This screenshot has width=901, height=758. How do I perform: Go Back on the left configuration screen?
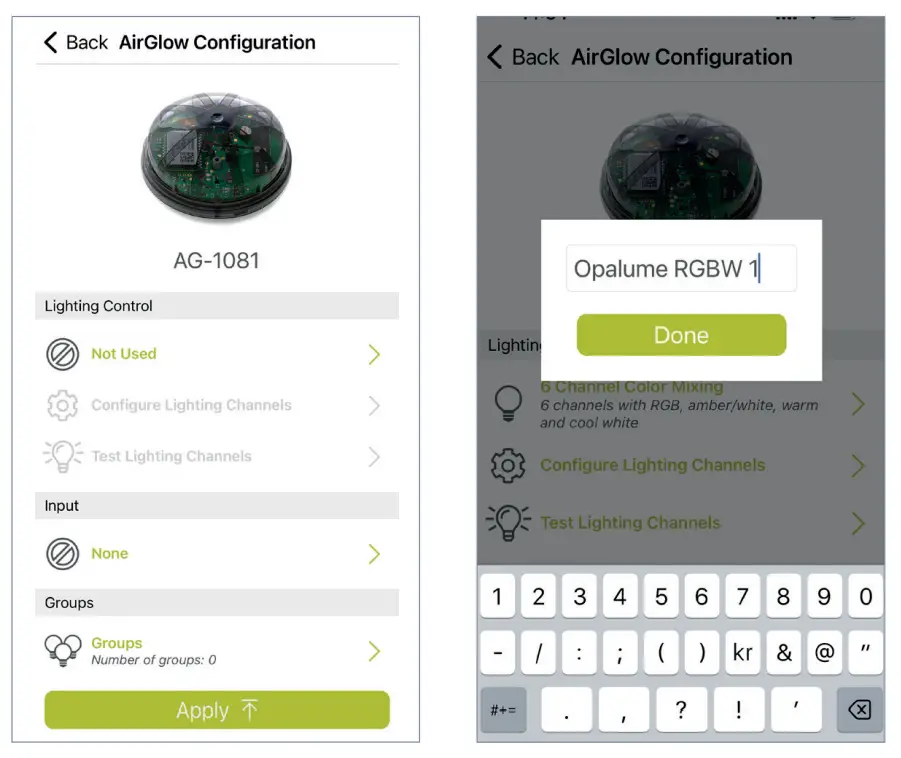click(x=75, y=43)
